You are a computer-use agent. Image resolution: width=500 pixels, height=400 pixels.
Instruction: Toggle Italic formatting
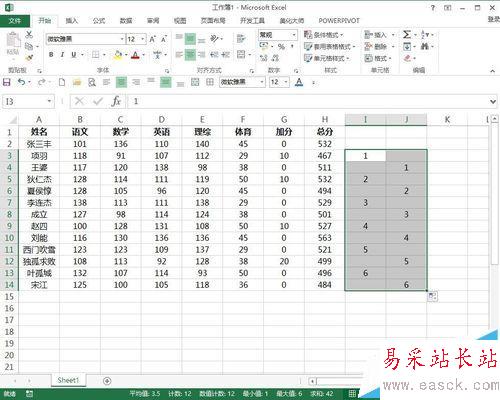62,55
